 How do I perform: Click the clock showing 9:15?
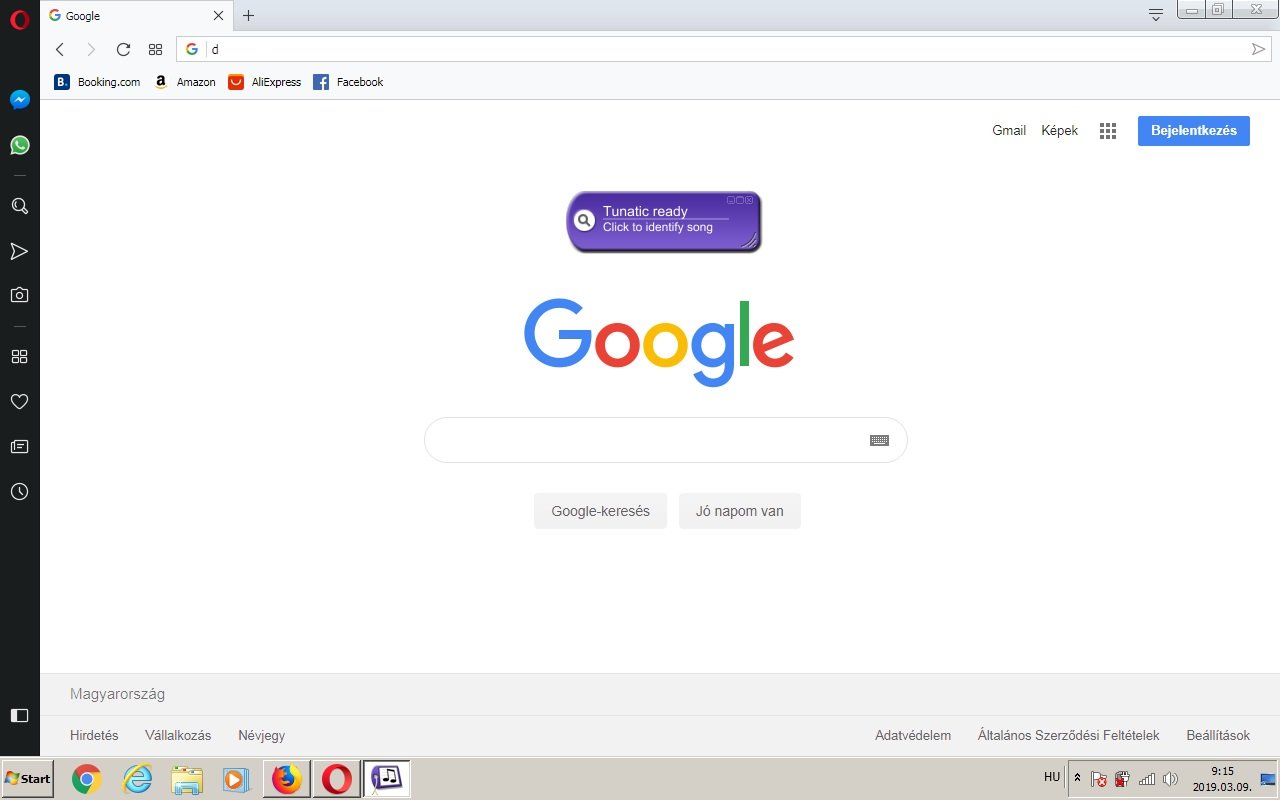tap(1222, 778)
